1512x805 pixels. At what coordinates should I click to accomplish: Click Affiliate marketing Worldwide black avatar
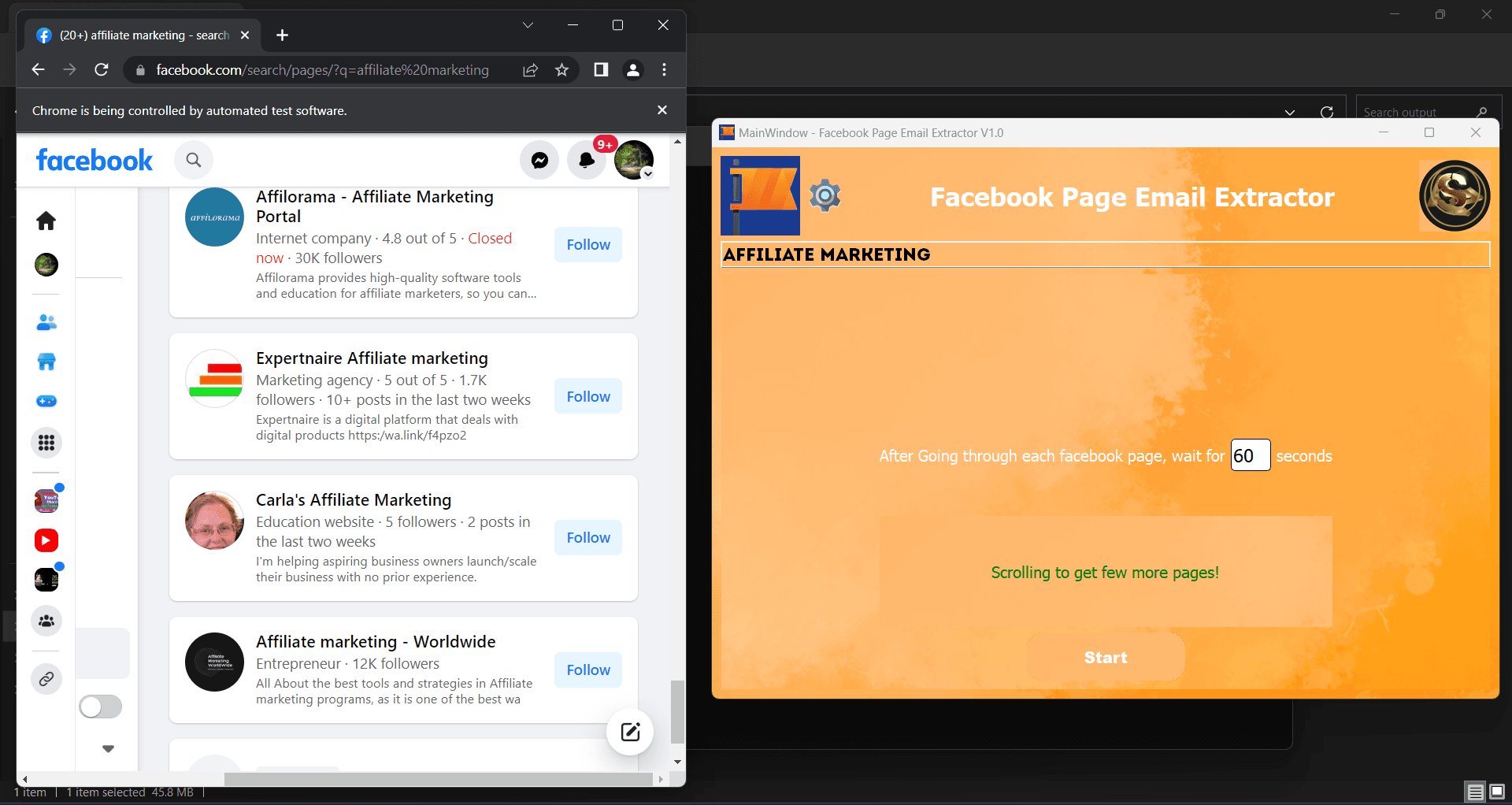point(214,662)
